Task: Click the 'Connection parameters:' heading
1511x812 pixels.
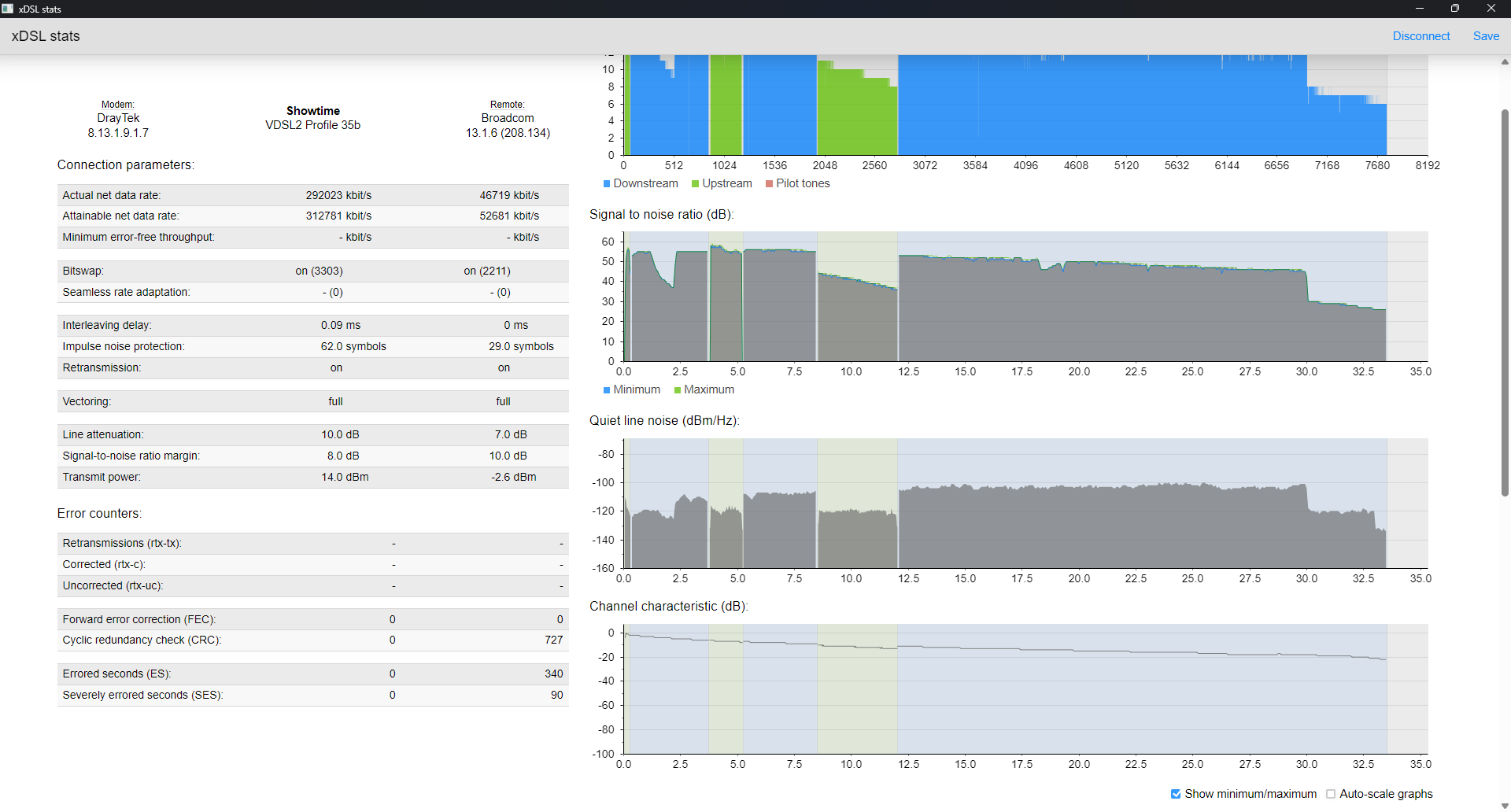Action: 125,164
